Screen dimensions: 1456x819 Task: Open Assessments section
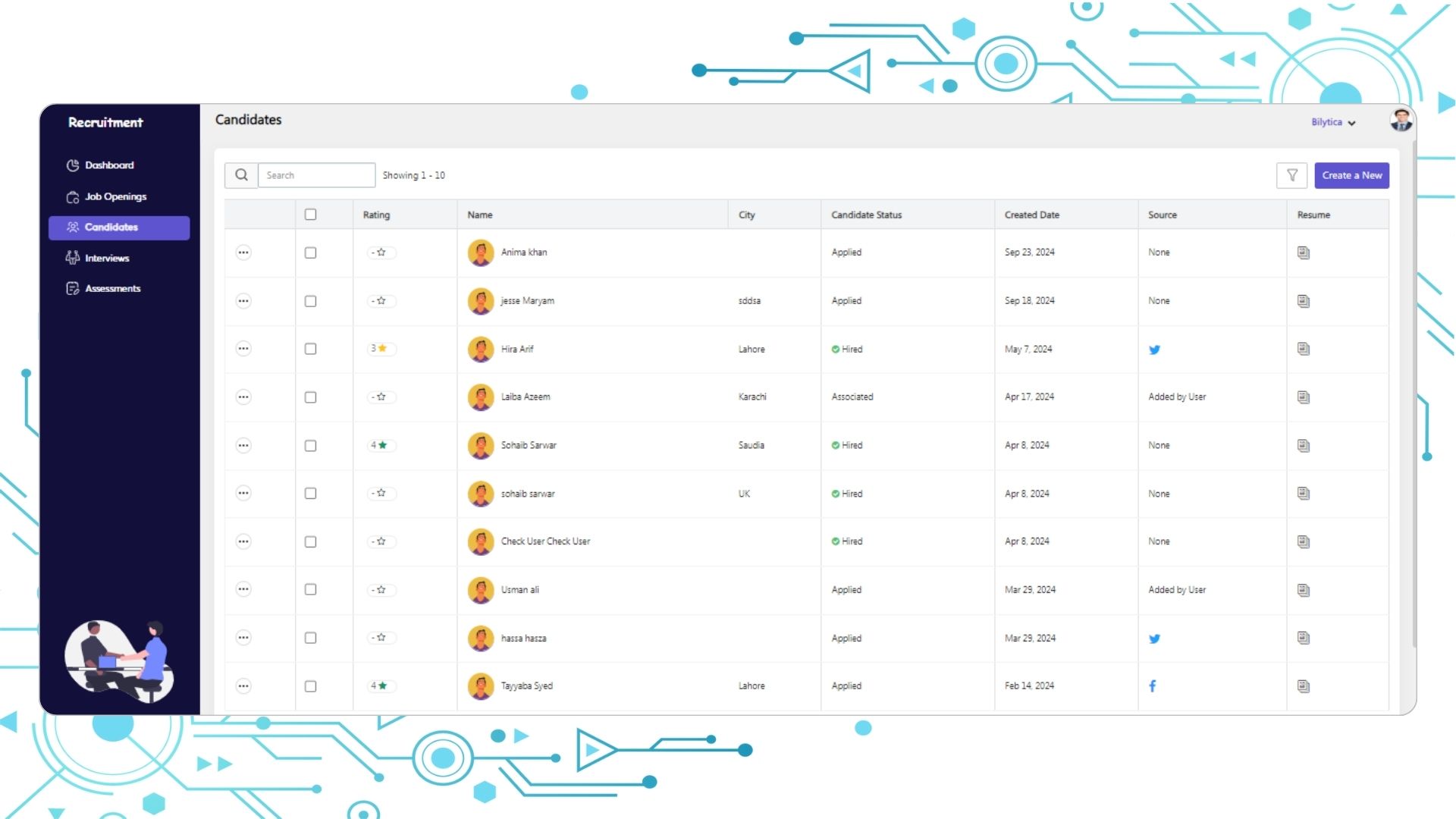tap(112, 288)
